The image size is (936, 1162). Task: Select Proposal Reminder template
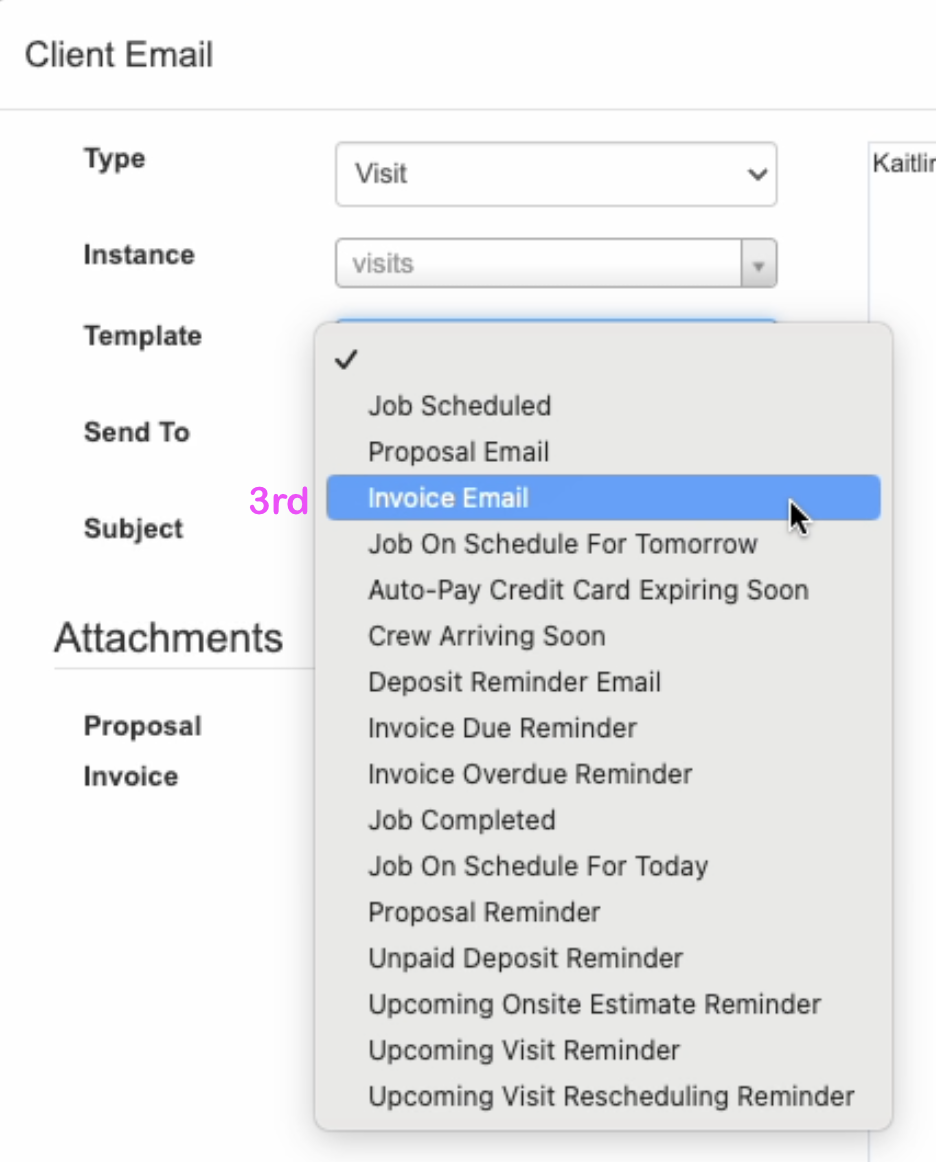coord(484,912)
